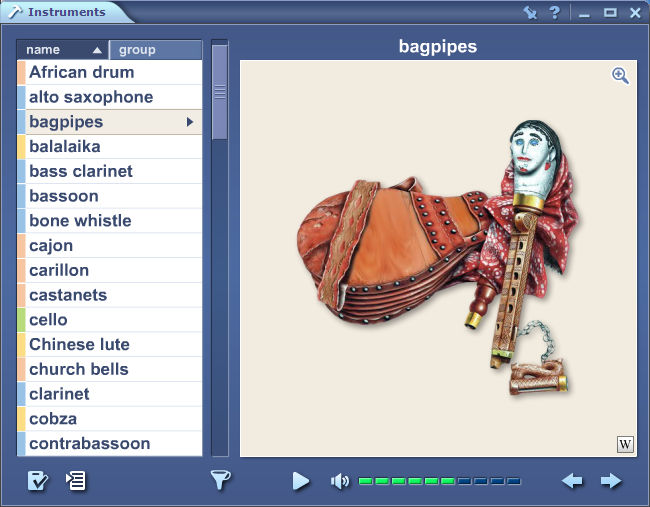Select African drum in the list
Viewport: 650px width, 507px height.
coord(81,72)
